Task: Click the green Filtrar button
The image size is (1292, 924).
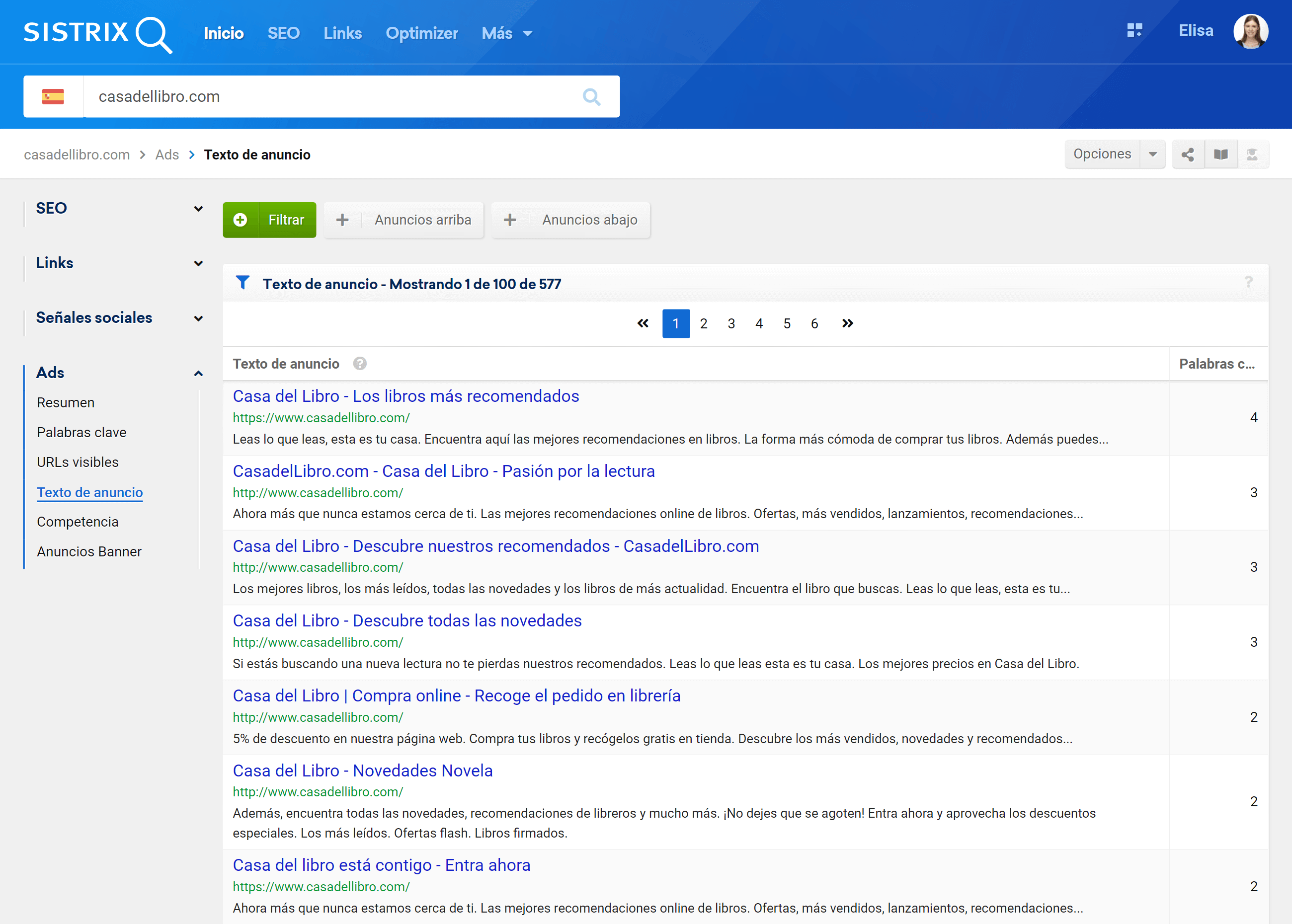Action: tap(269, 220)
